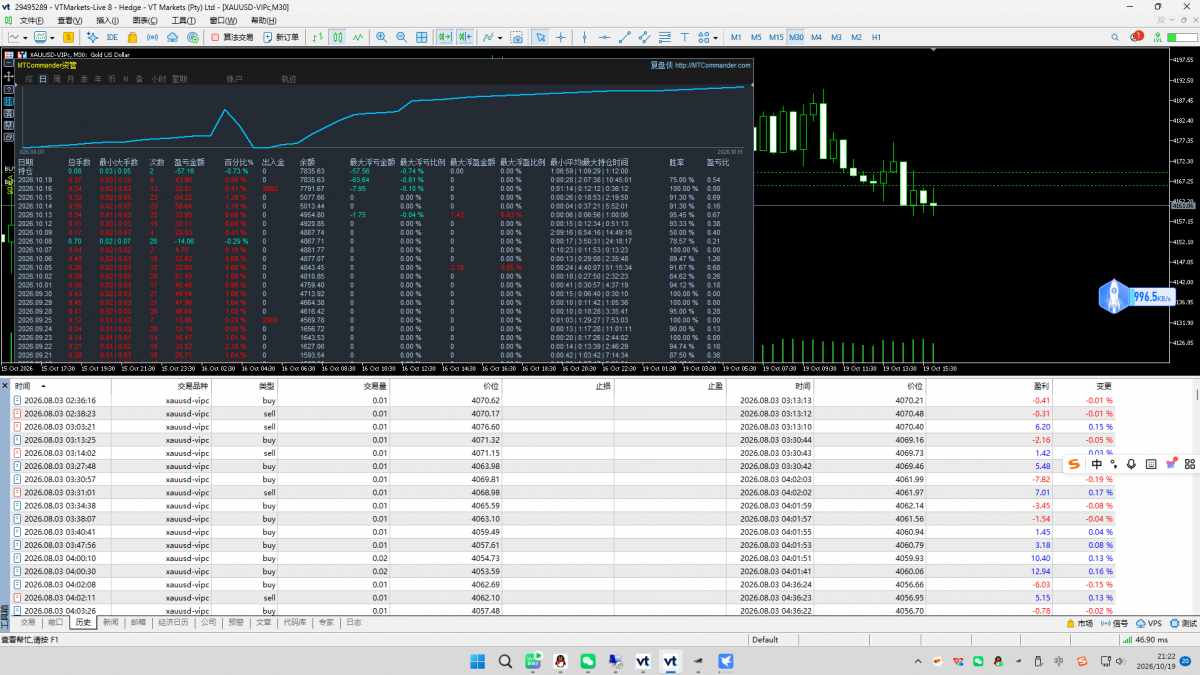Screen dimensions: 1200x675
Task: Switch chart to candlestick display
Action: pos(339,37)
